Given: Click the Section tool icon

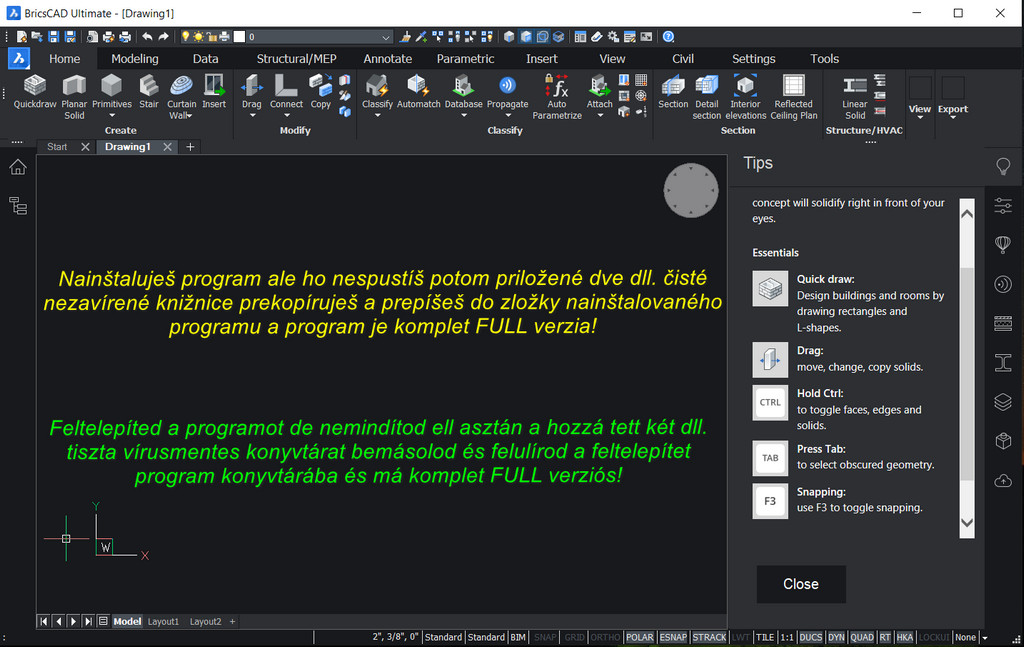Looking at the screenshot, I should [673, 91].
